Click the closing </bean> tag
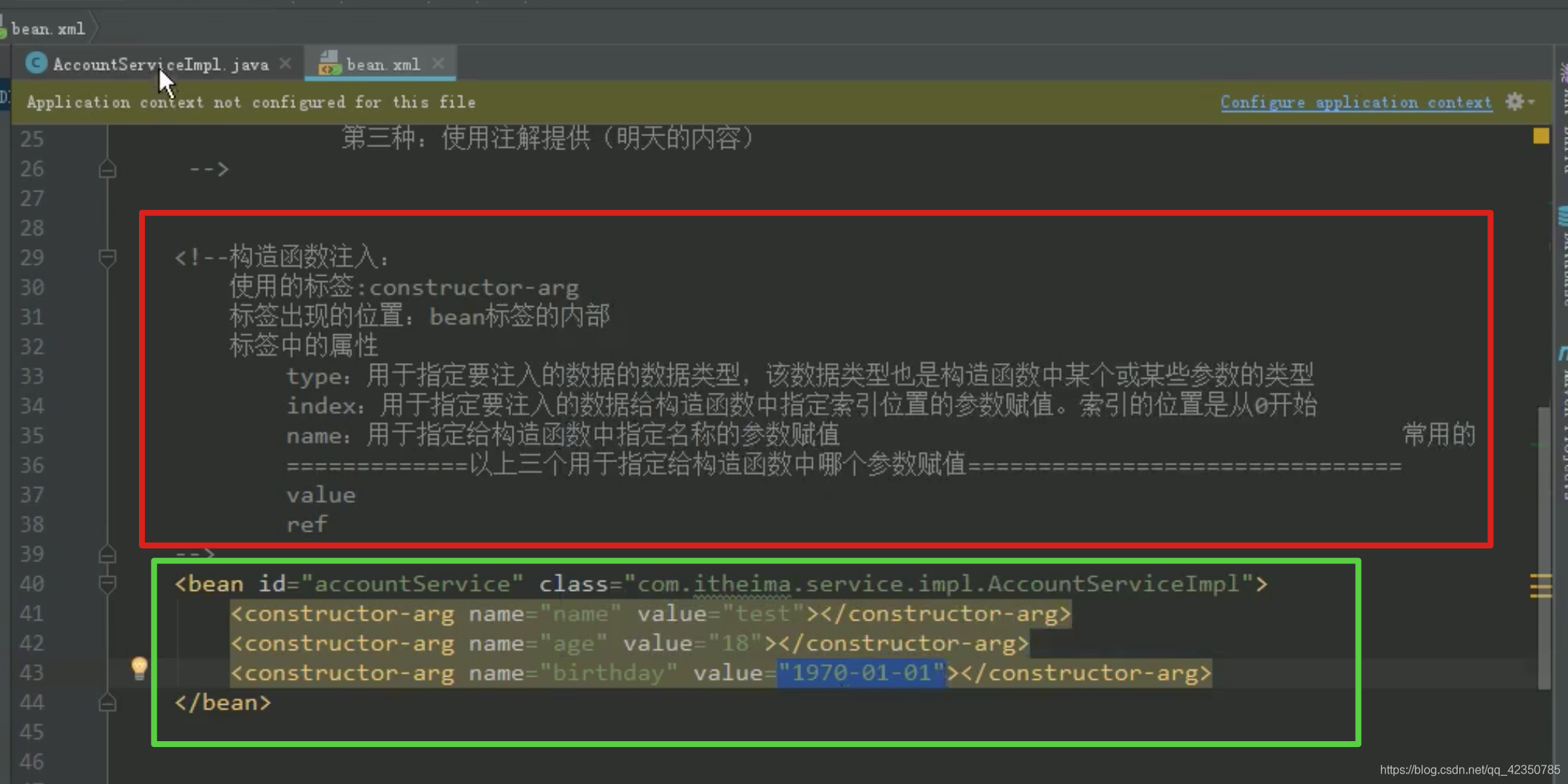1568x784 pixels. coord(223,703)
